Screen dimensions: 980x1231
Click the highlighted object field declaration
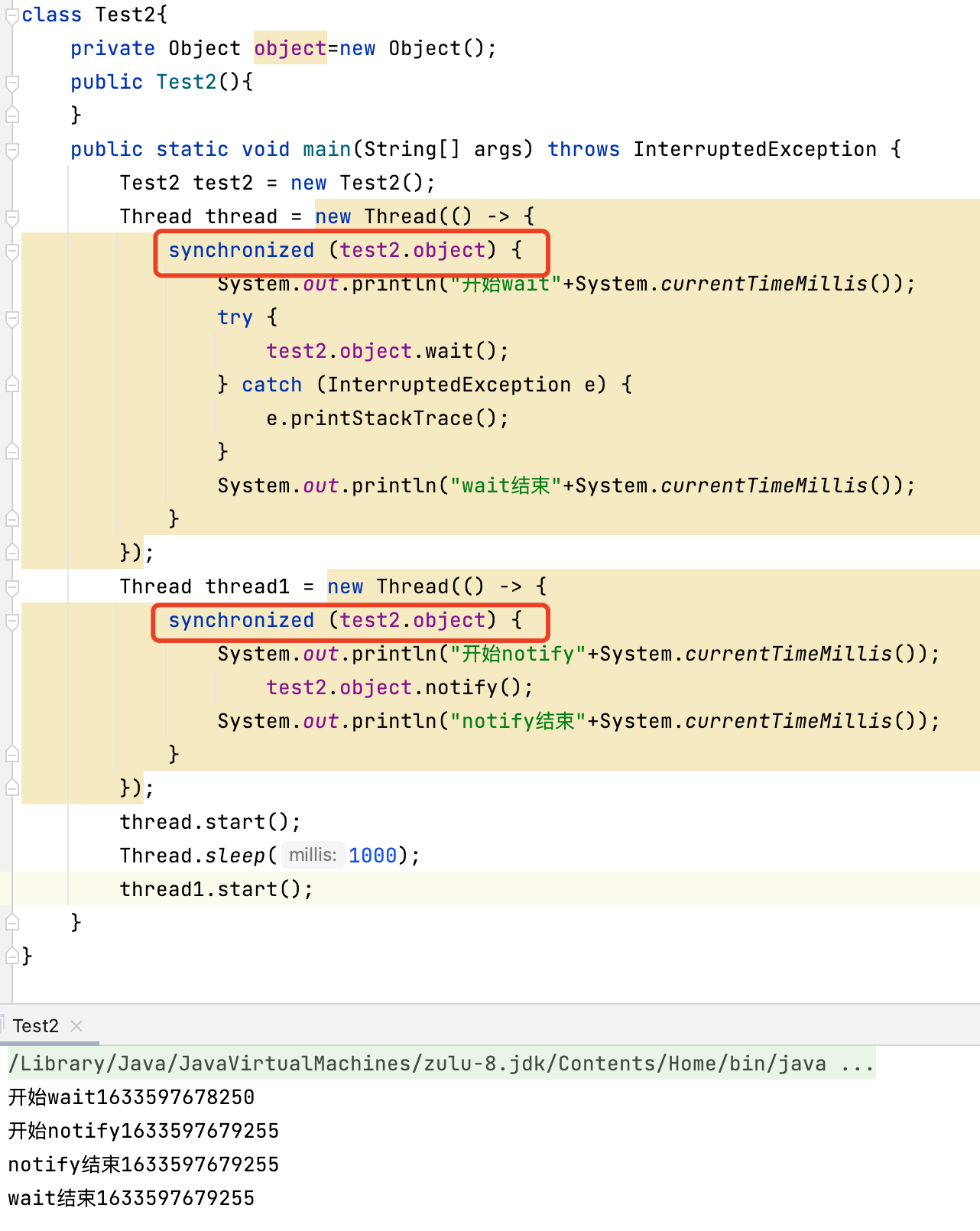(x=290, y=48)
